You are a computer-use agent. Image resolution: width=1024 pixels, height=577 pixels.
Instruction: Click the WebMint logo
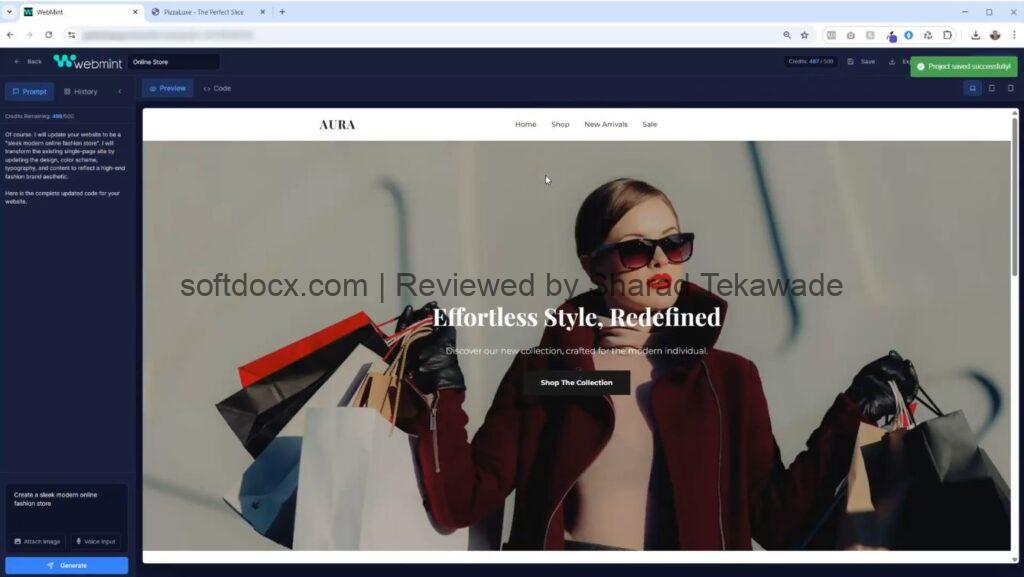point(86,62)
